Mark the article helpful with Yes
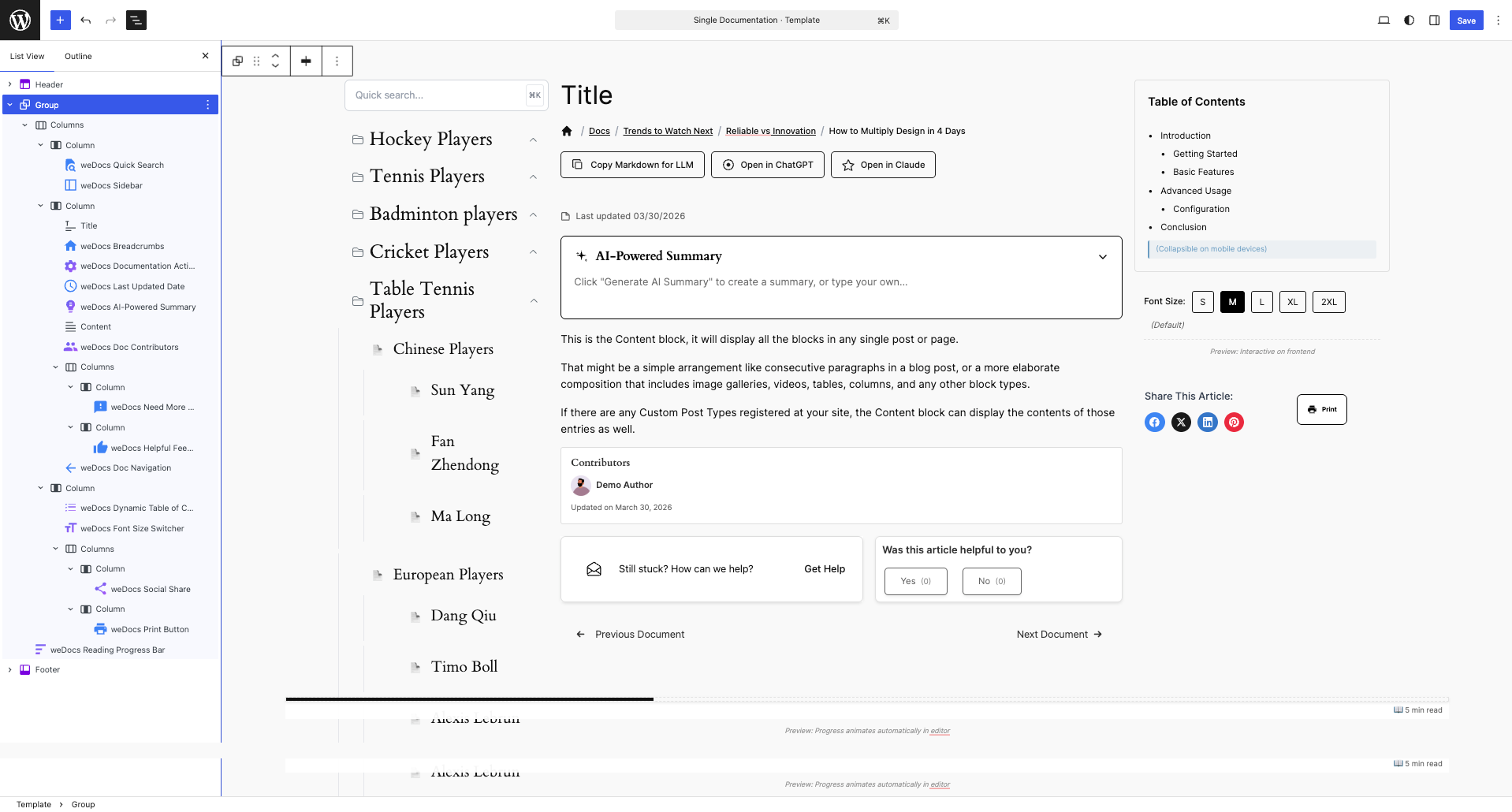 point(915,581)
